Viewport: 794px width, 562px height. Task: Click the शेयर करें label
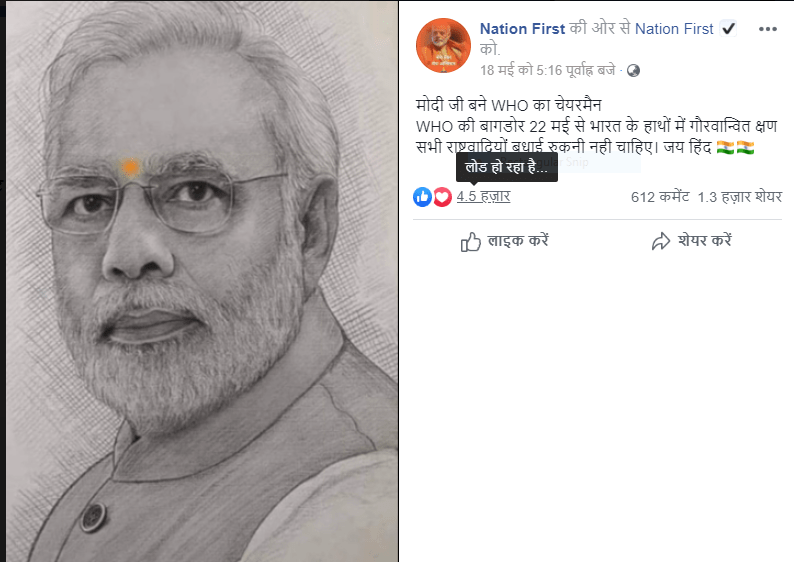tap(705, 240)
